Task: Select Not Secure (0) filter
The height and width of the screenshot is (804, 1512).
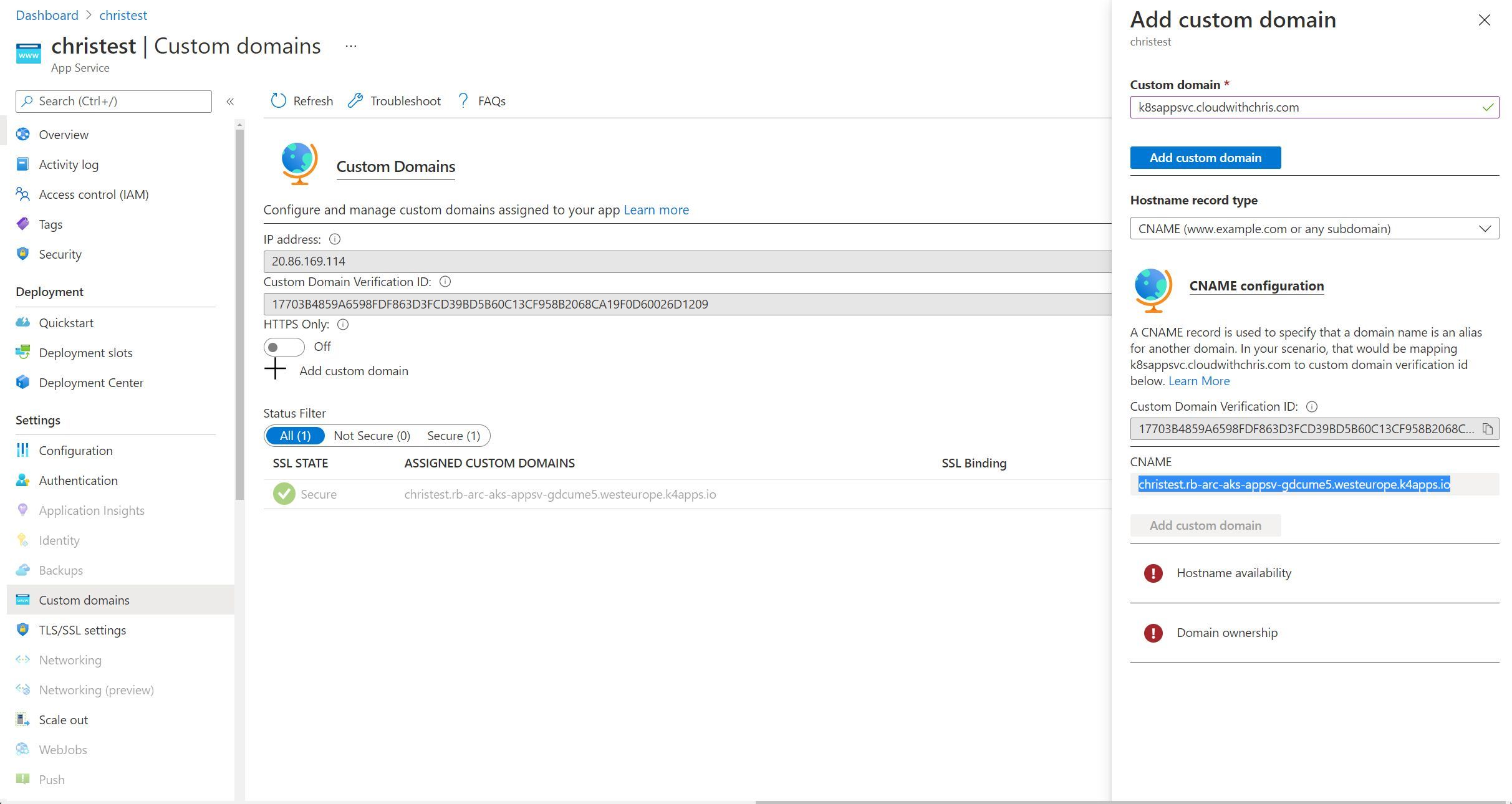Action: [x=372, y=436]
